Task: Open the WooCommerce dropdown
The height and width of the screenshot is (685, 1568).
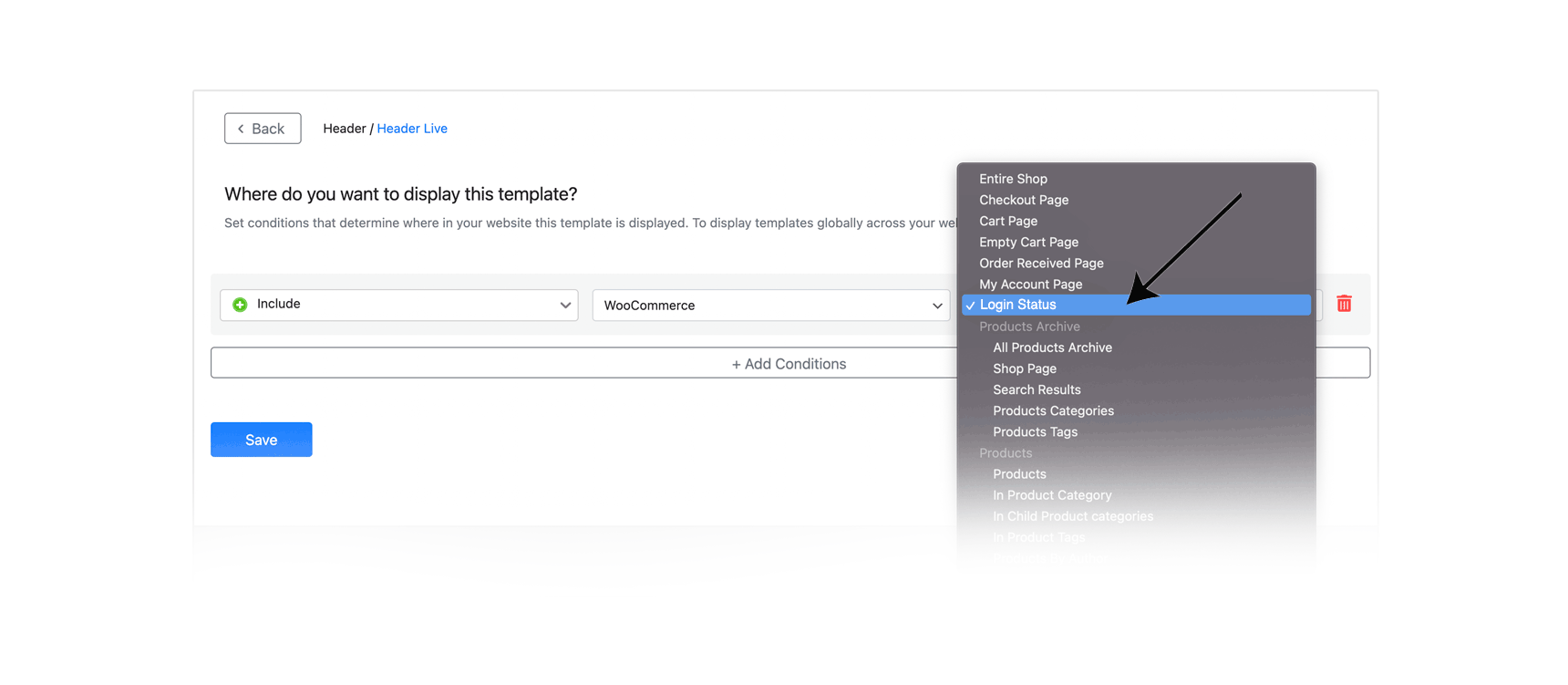Action: [771, 306]
